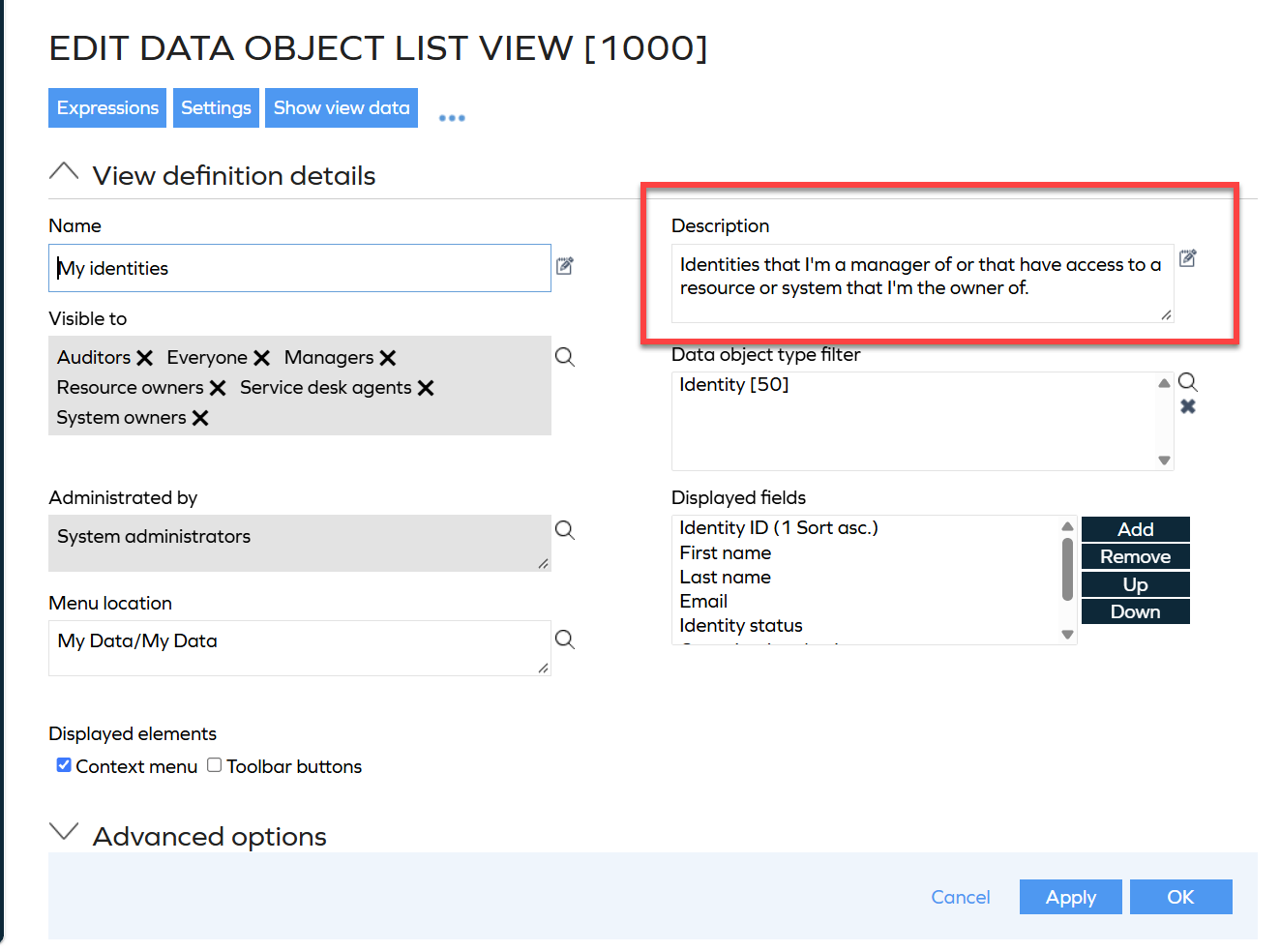Open the Data object type filter search
This screenshot has width=1280, height=952.
coord(1188,382)
